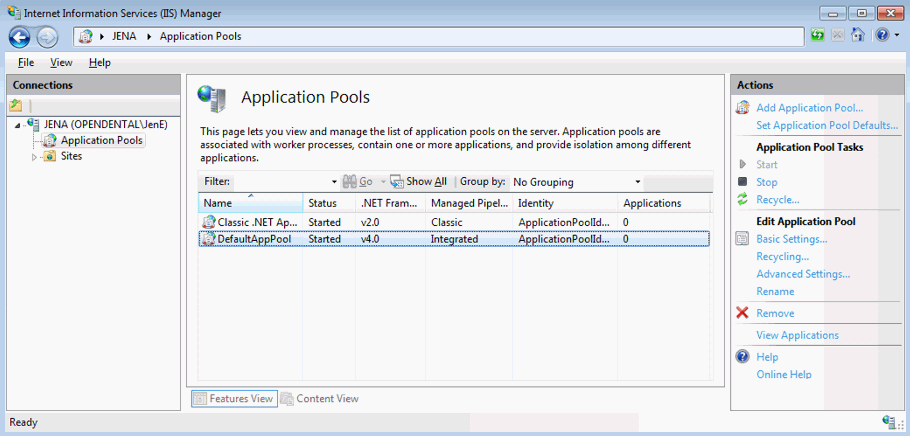Select the JENA (OPENDENTAL\JenE) tree node
Screen dimensions: 910x436
click(105, 124)
